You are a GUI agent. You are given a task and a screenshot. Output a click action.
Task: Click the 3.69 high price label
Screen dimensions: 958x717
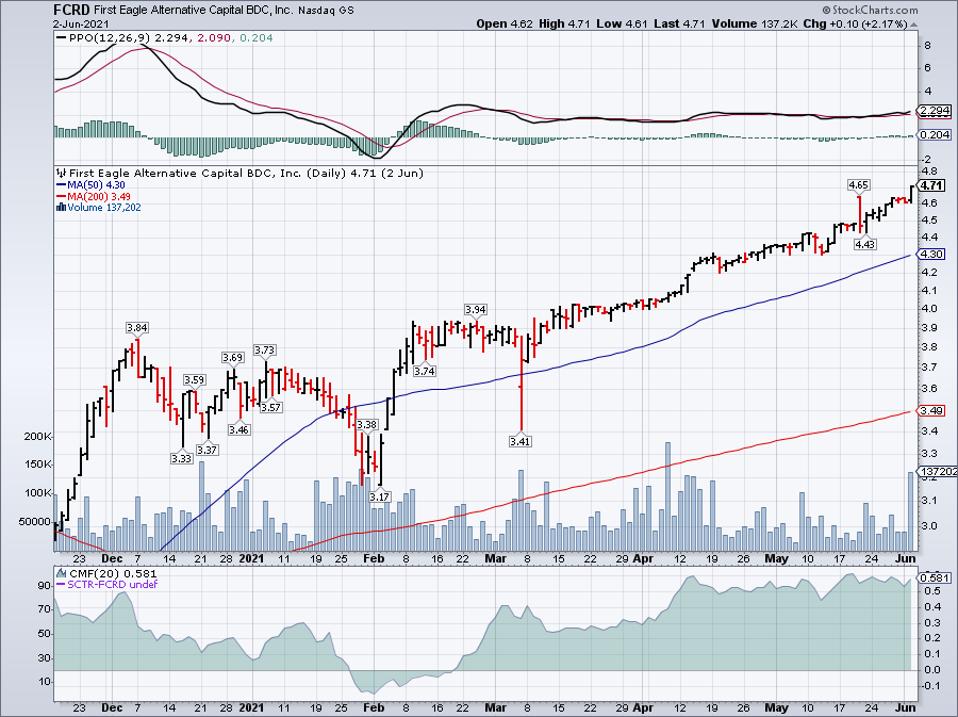point(232,357)
